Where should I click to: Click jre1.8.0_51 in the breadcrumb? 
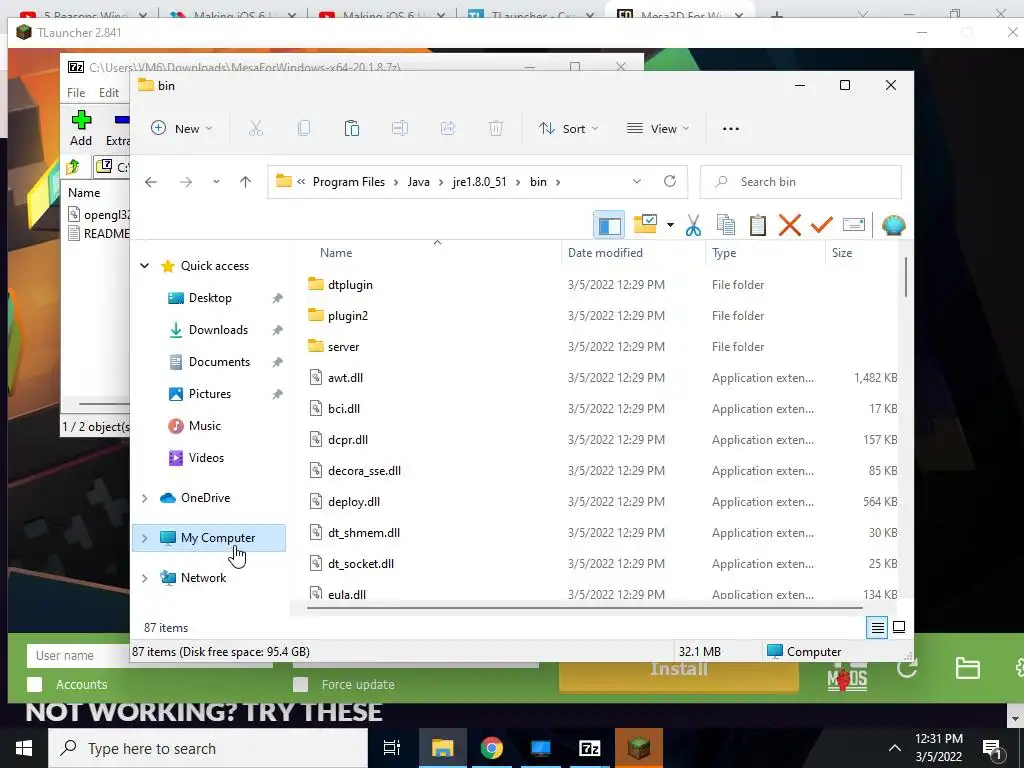click(x=479, y=182)
